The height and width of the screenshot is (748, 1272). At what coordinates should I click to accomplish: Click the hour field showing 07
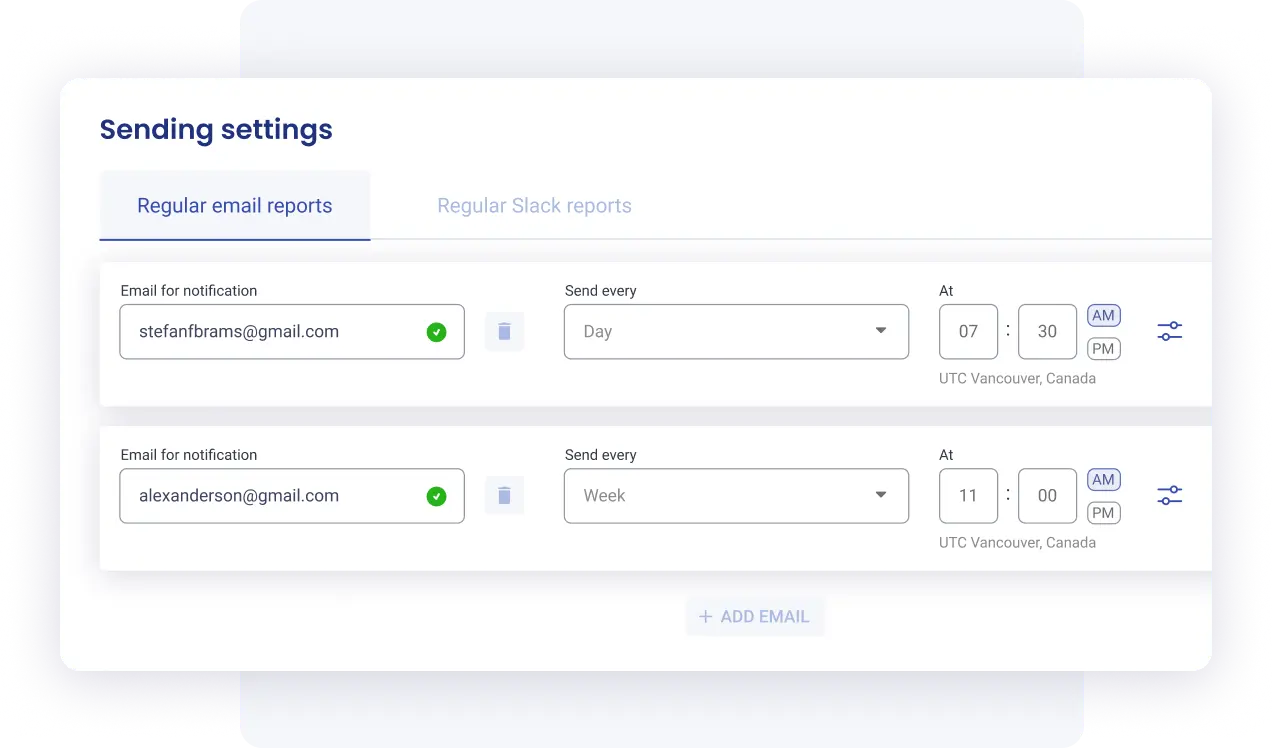point(968,332)
